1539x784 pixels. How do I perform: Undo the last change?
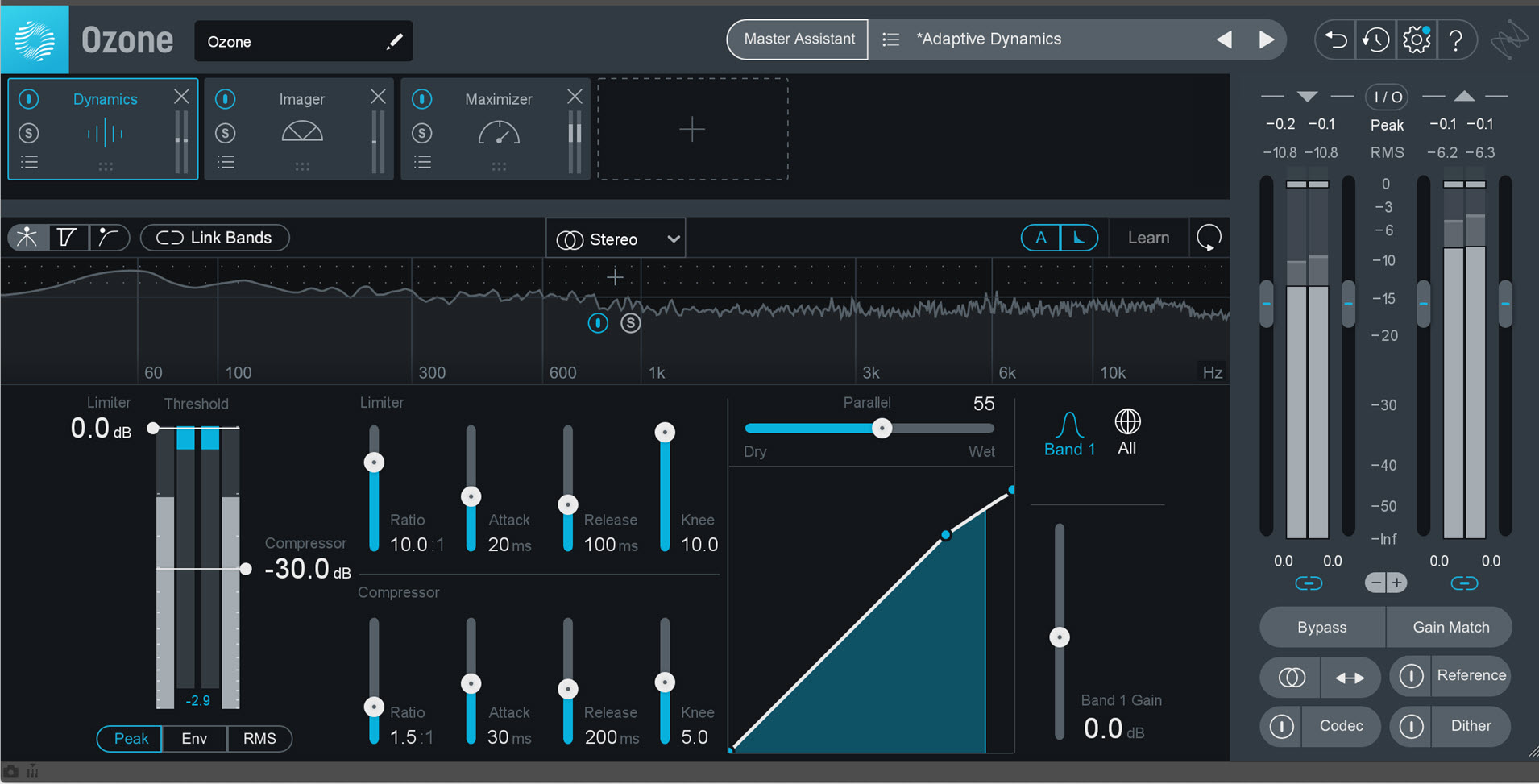1336,39
